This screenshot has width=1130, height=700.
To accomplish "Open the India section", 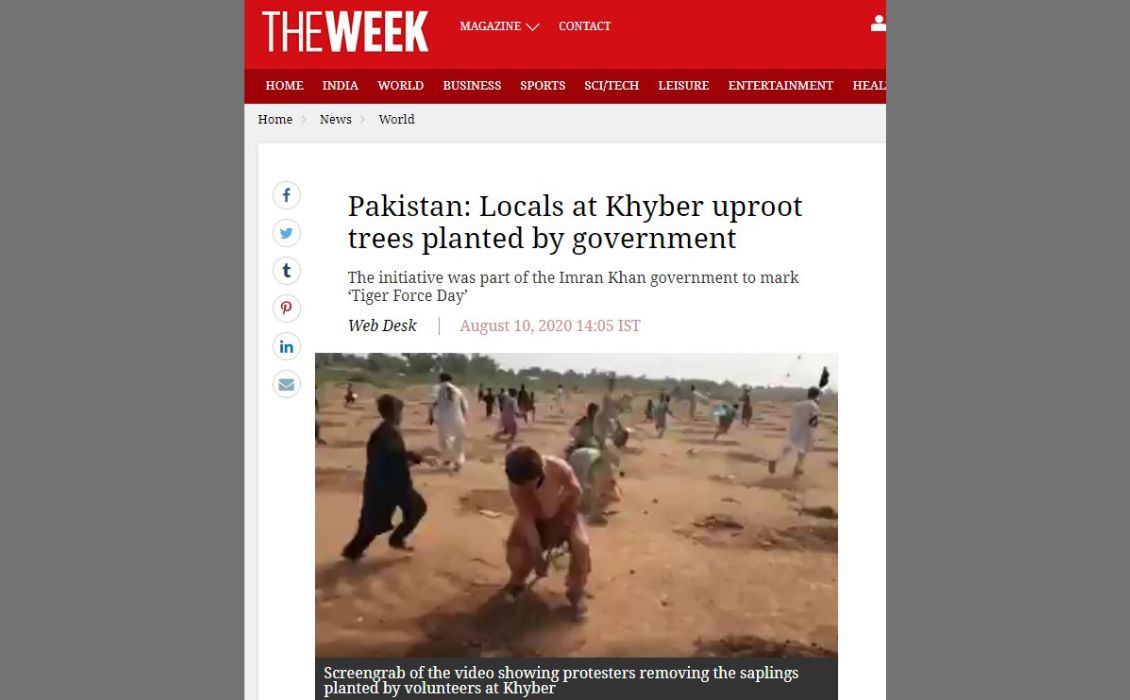I will 340,86.
